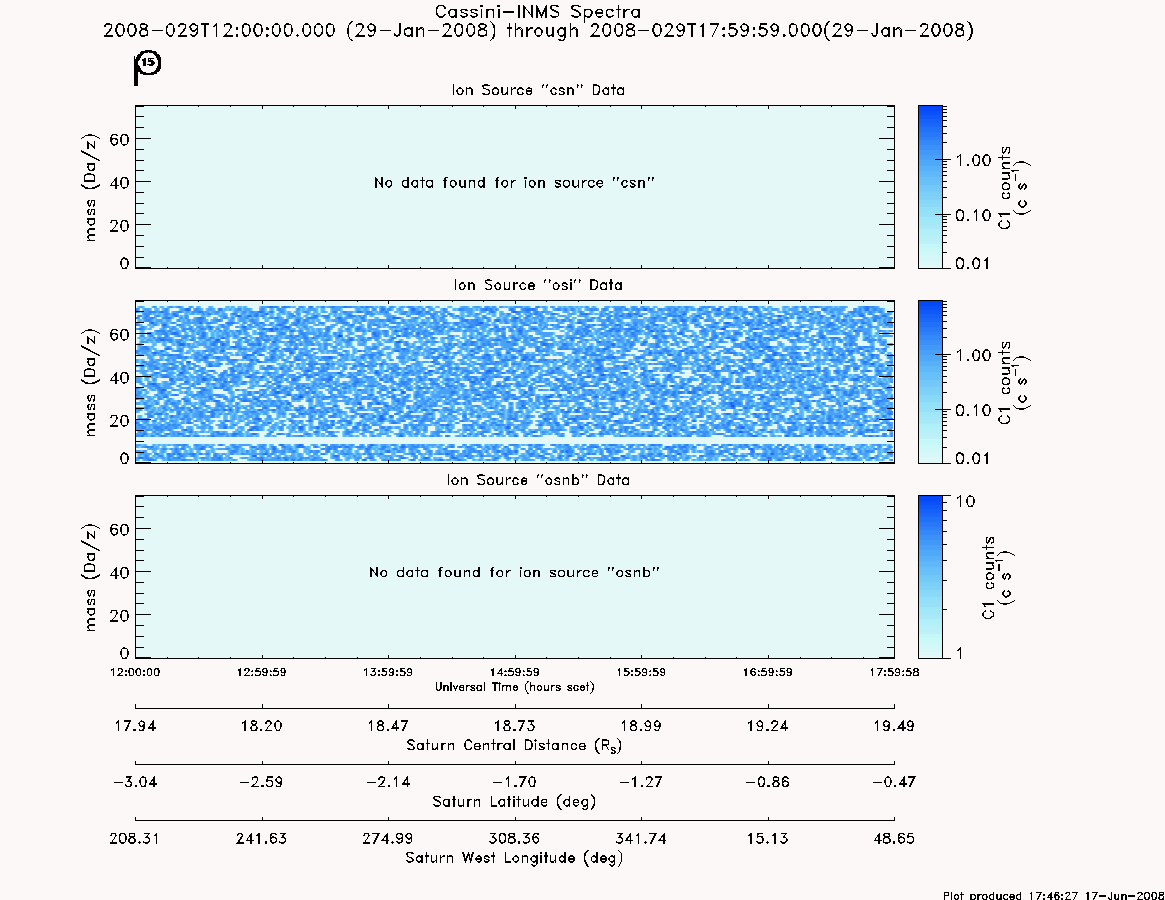Click the -3.04 latitude value

pos(134,782)
